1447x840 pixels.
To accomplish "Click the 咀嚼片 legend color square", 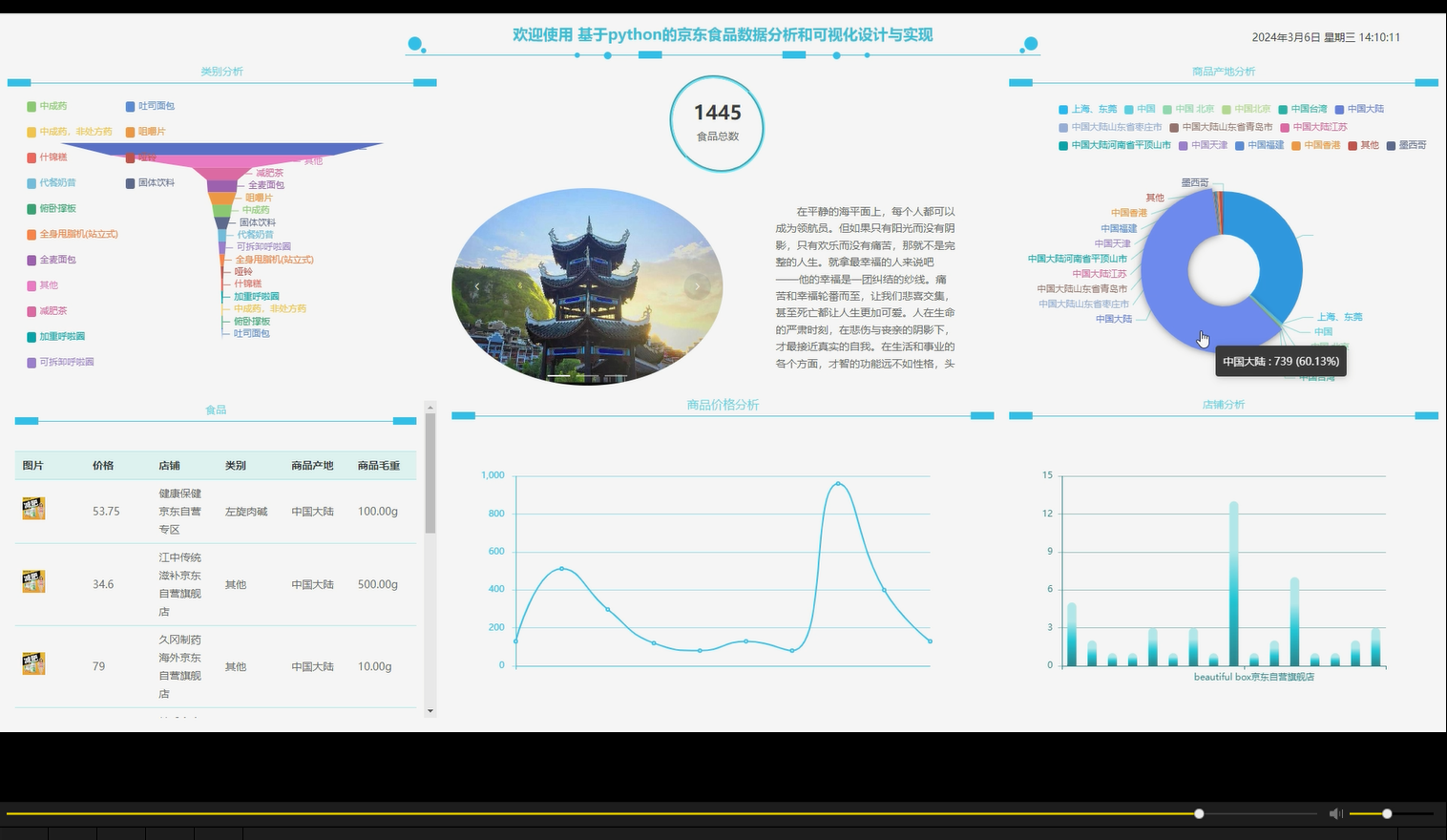I will click(x=130, y=131).
